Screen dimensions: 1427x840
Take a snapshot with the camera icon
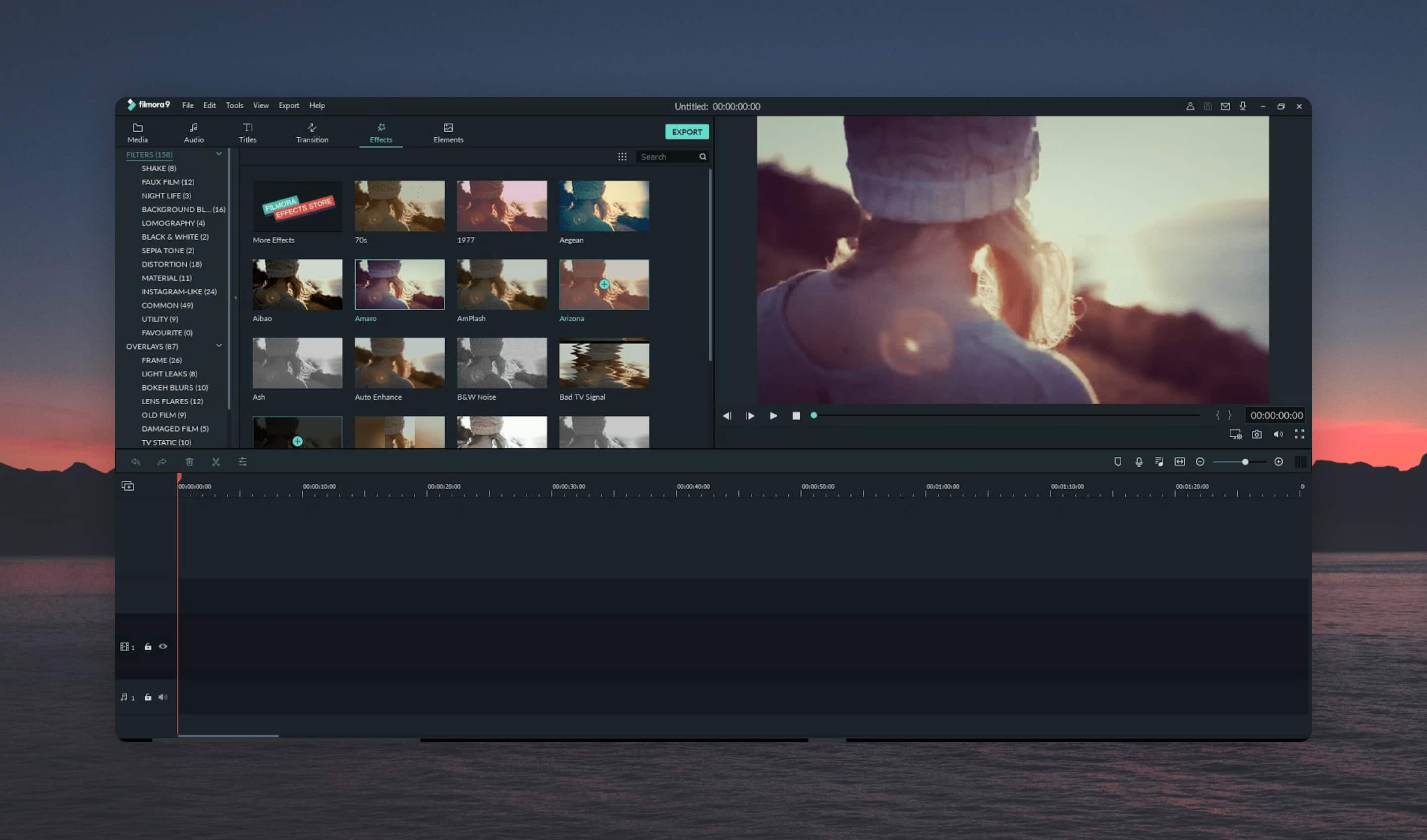pos(1257,434)
